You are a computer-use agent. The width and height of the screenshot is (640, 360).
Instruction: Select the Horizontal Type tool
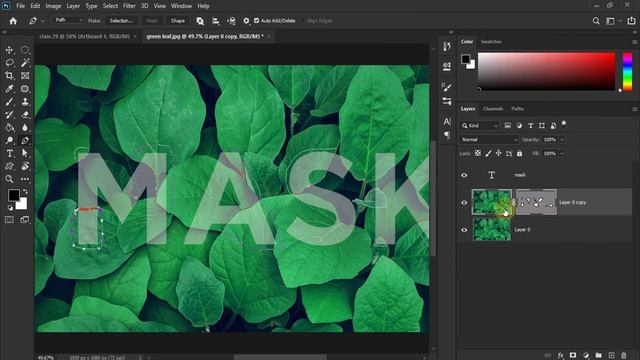point(9,153)
